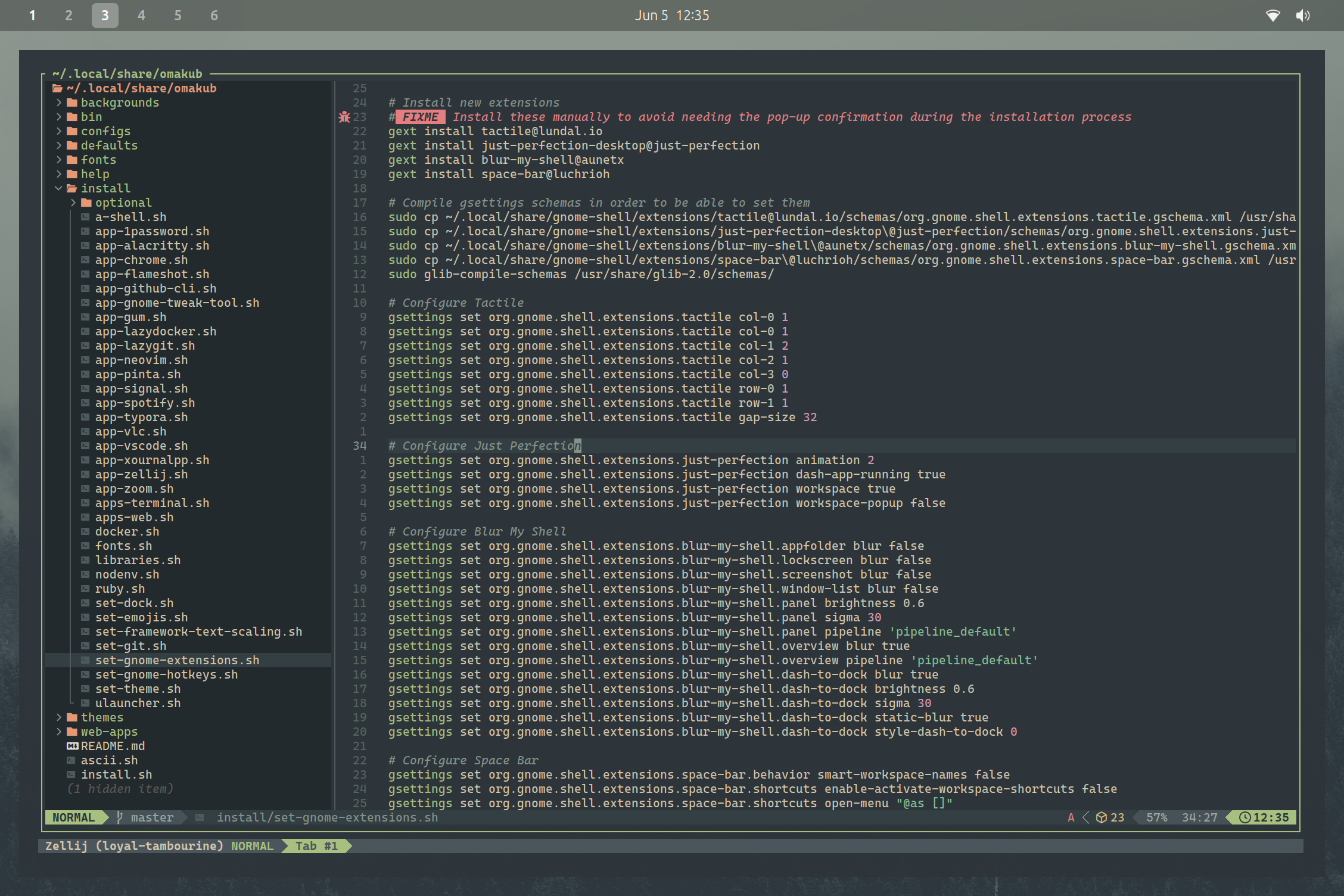1344x896 pixels.
Task: Click the folder icon beside backgrounds
Action: [x=72, y=102]
